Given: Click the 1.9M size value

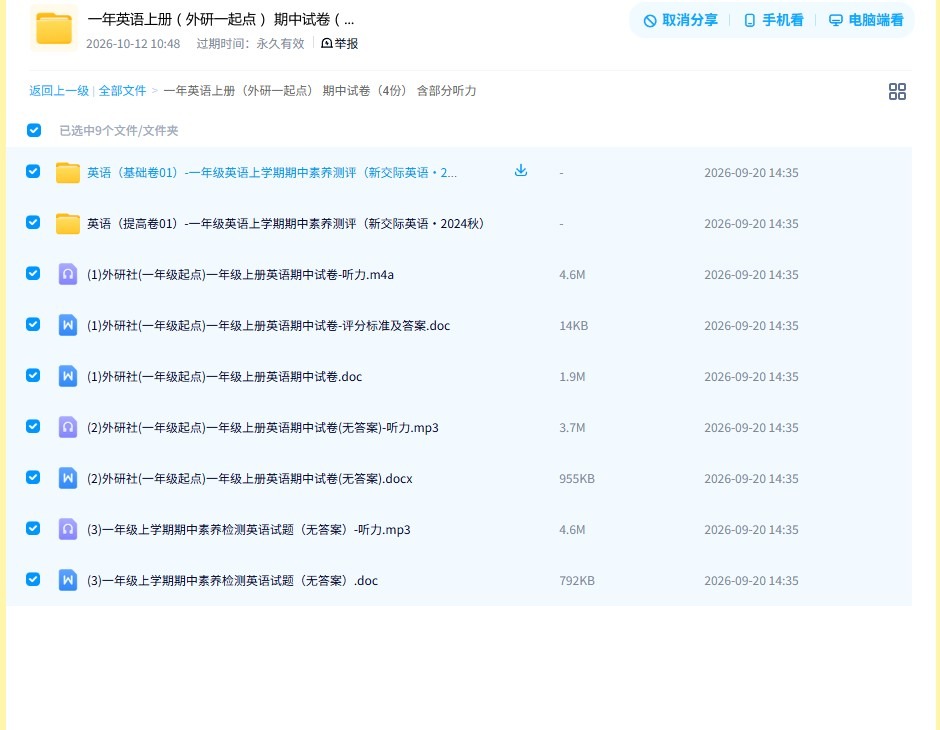Looking at the screenshot, I should tap(572, 376).
